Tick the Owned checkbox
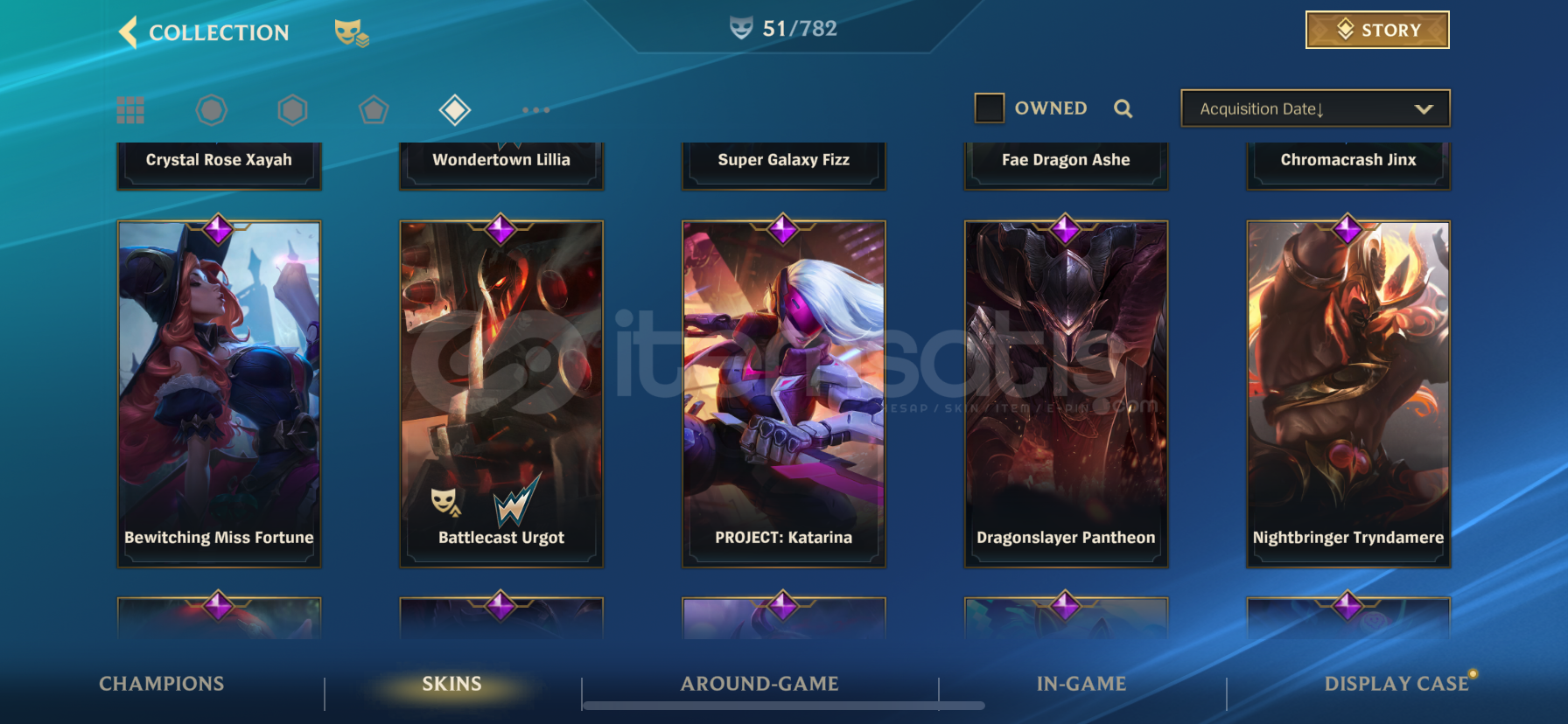The image size is (1568, 724). [990, 108]
